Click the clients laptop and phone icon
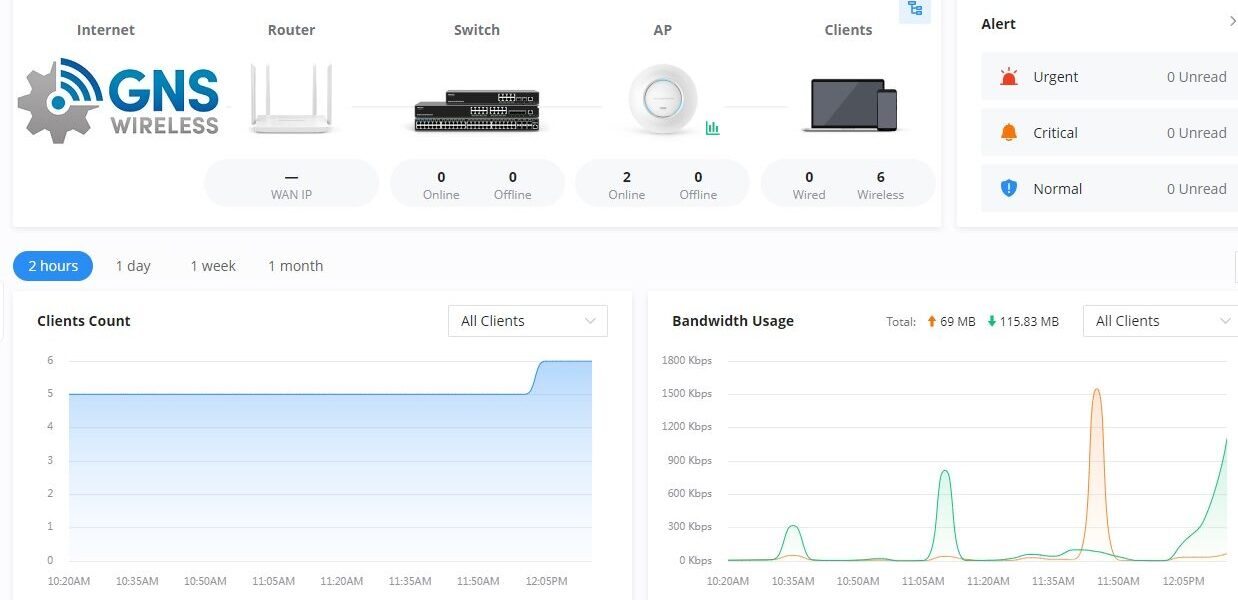The height and width of the screenshot is (600, 1238). (848, 106)
